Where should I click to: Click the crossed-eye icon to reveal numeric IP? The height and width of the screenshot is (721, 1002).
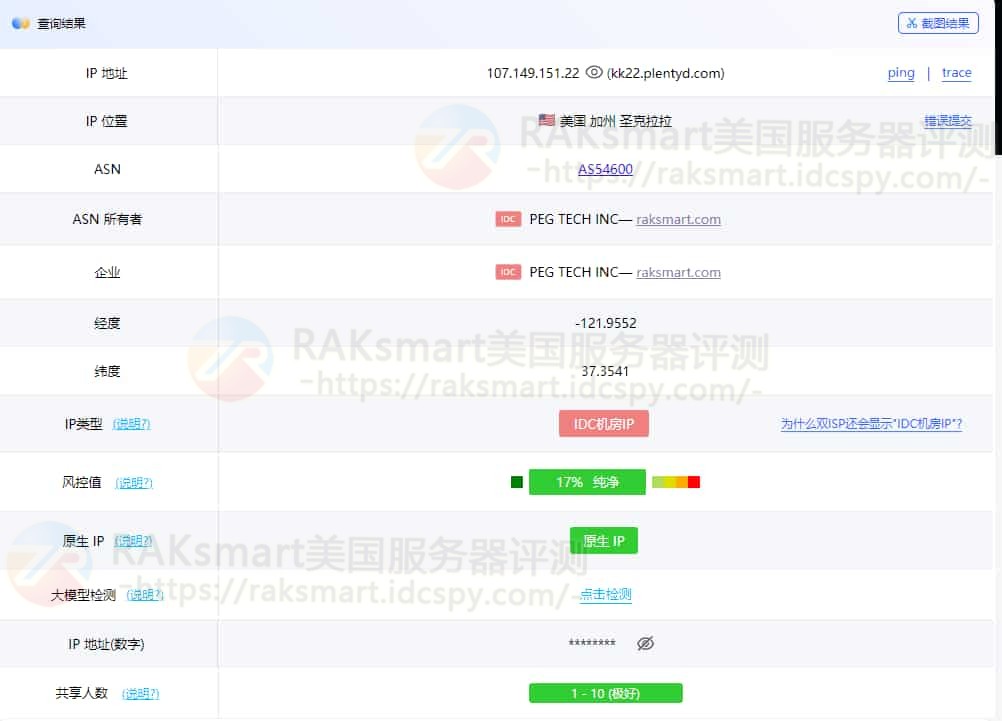click(x=645, y=644)
